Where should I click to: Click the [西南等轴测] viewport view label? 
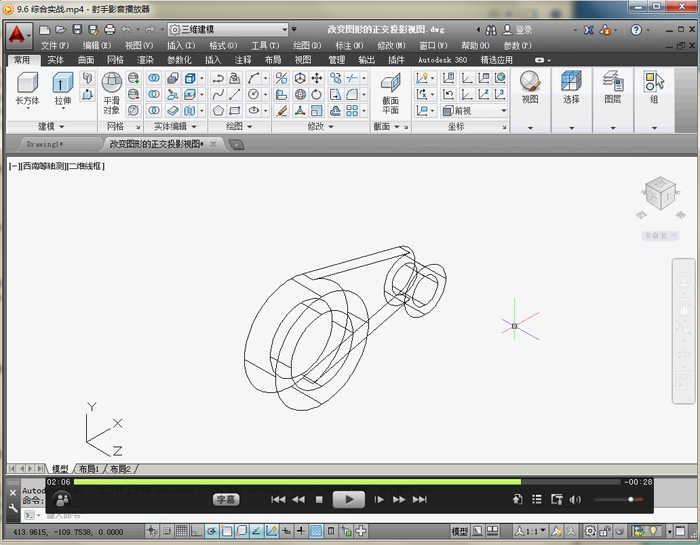click(x=43, y=166)
